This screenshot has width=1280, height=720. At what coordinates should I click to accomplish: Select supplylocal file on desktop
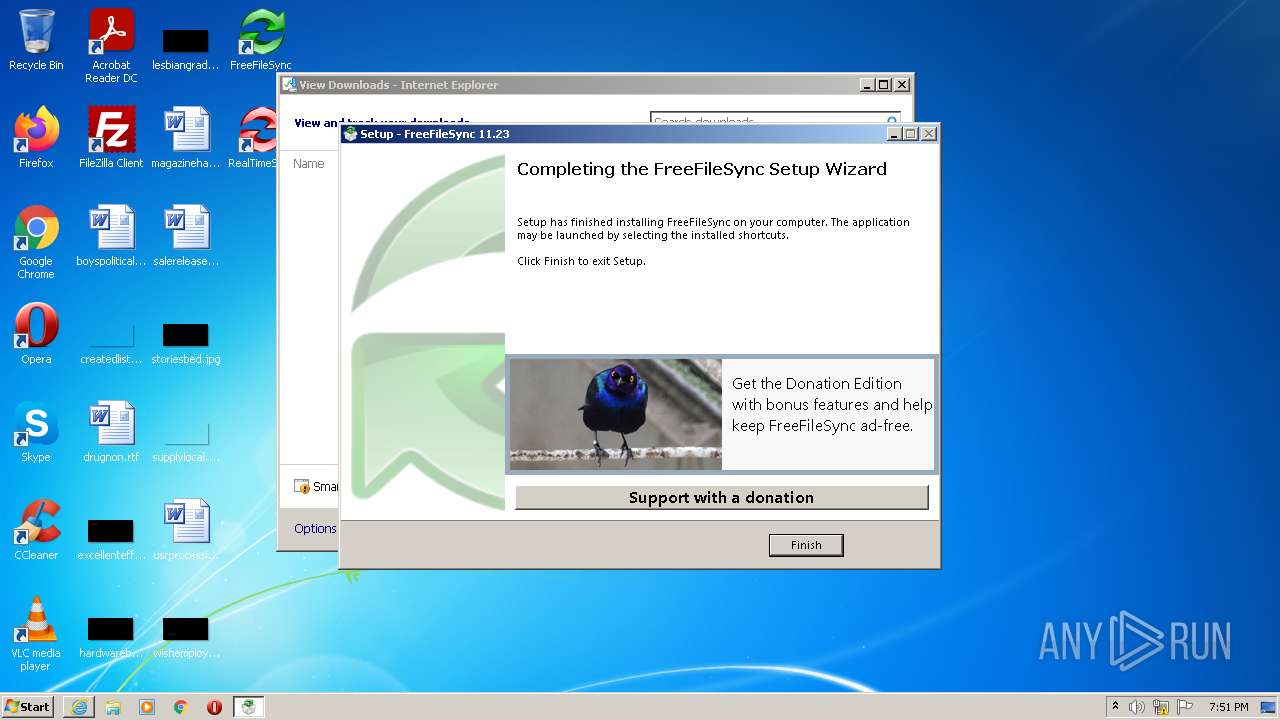tap(186, 440)
